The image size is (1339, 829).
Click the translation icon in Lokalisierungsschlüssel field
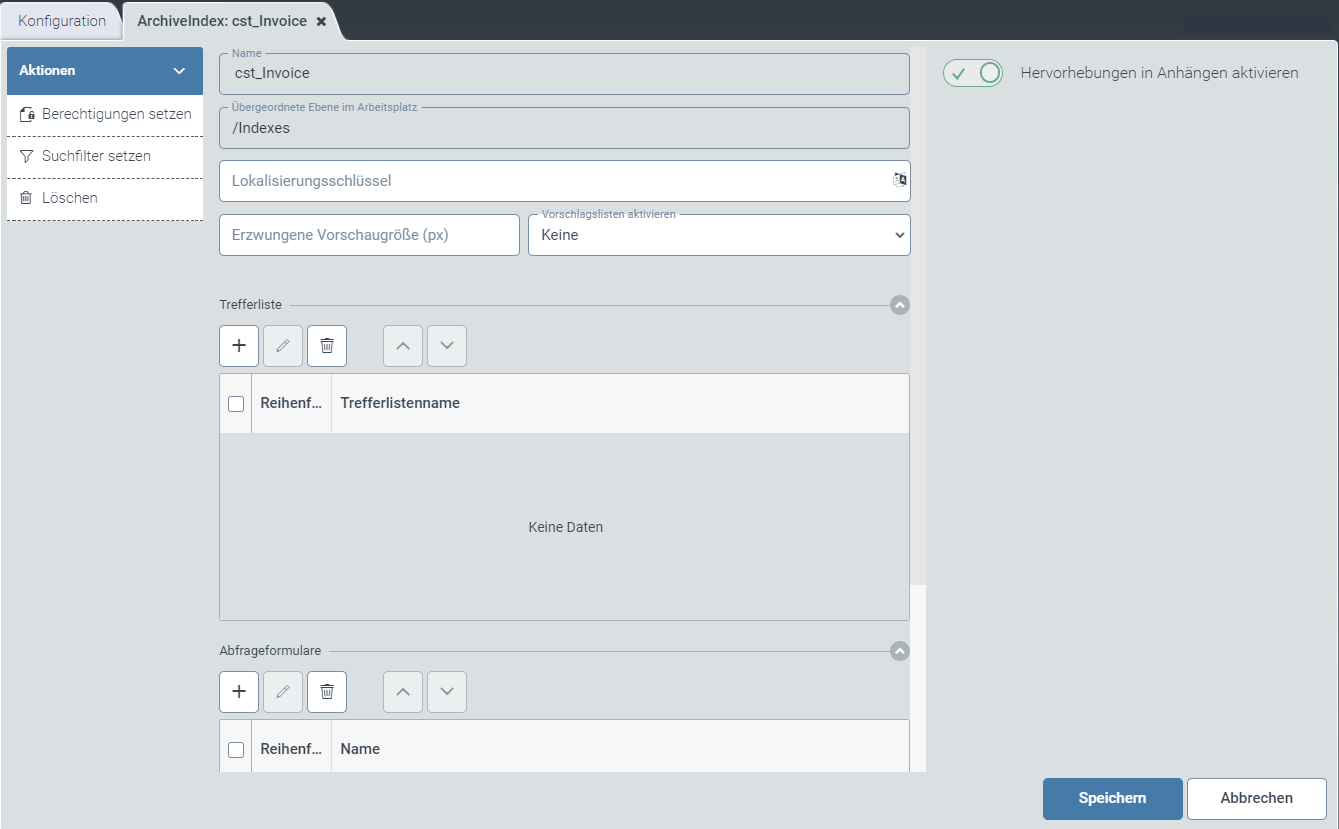point(899,180)
